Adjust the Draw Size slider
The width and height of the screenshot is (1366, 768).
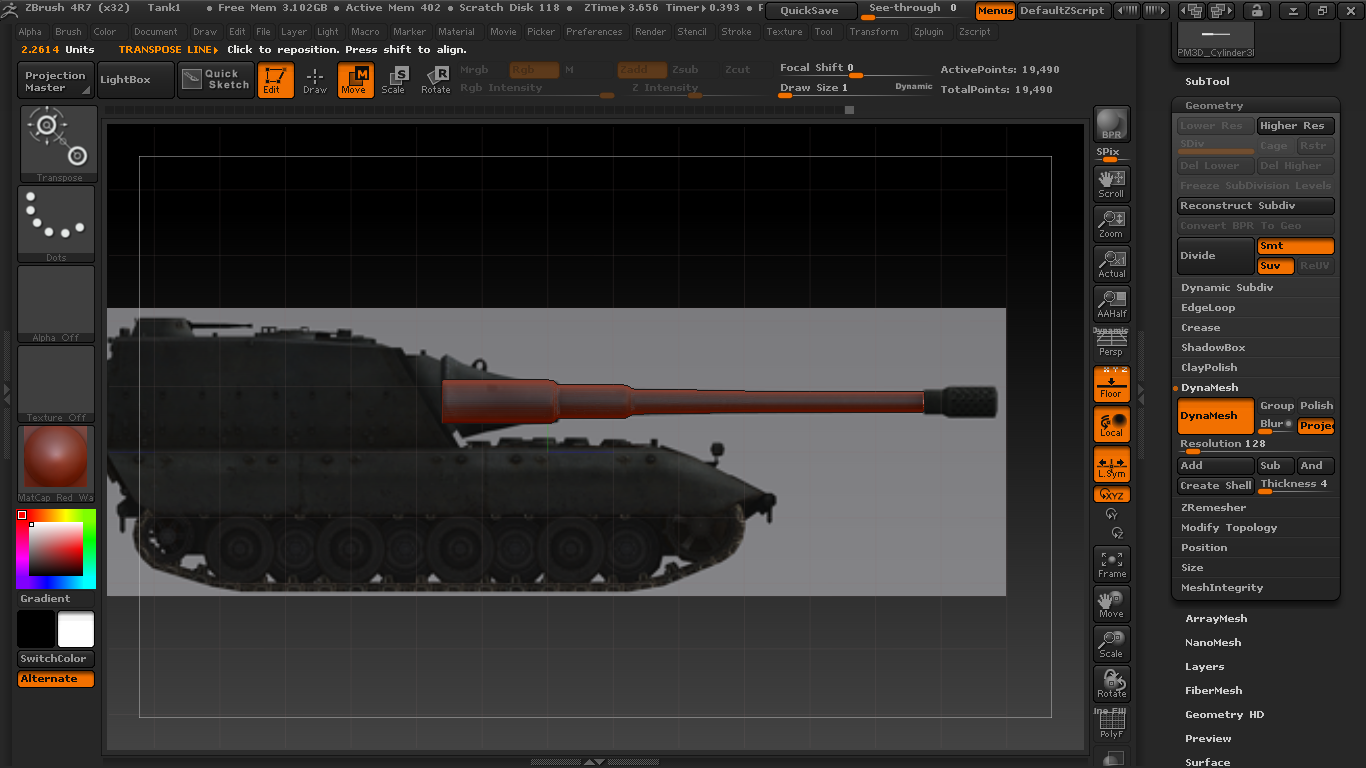856,89
